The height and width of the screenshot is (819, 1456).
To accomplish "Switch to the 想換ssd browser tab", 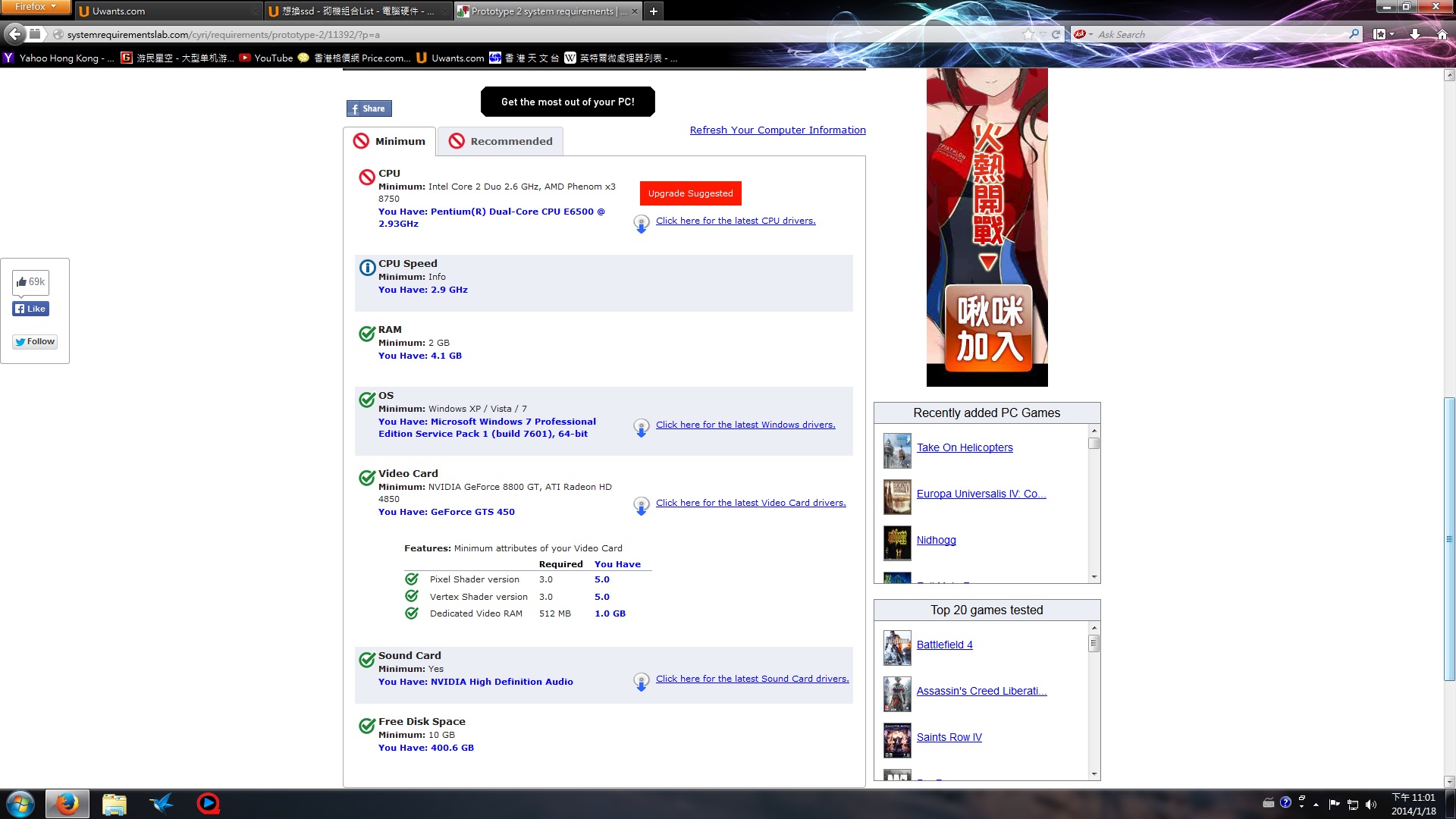I will point(358,11).
